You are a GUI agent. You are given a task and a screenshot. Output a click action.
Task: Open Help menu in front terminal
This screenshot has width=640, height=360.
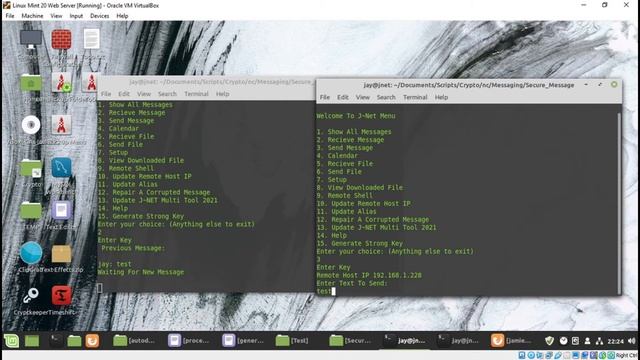tap(441, 97)
